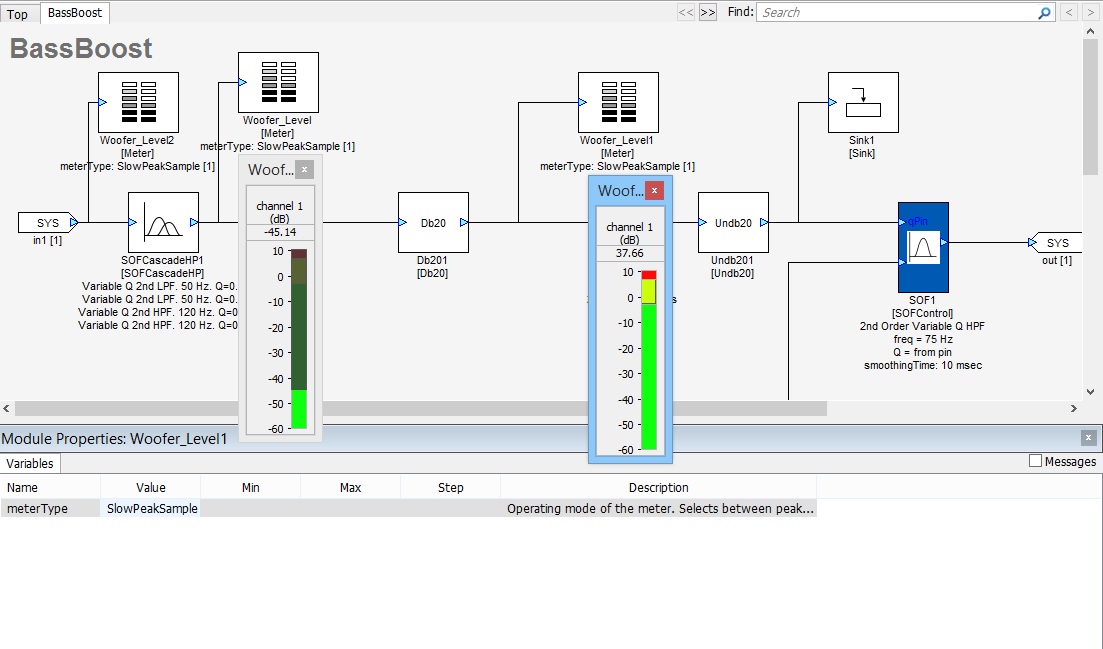Screen dimensions: 1103x649
Task: Click the vertical canvas scrollbar thumb
Action: tap(1090, 106)
